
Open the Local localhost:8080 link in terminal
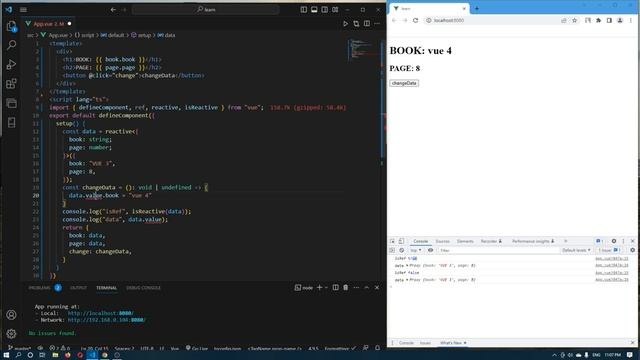100,313
